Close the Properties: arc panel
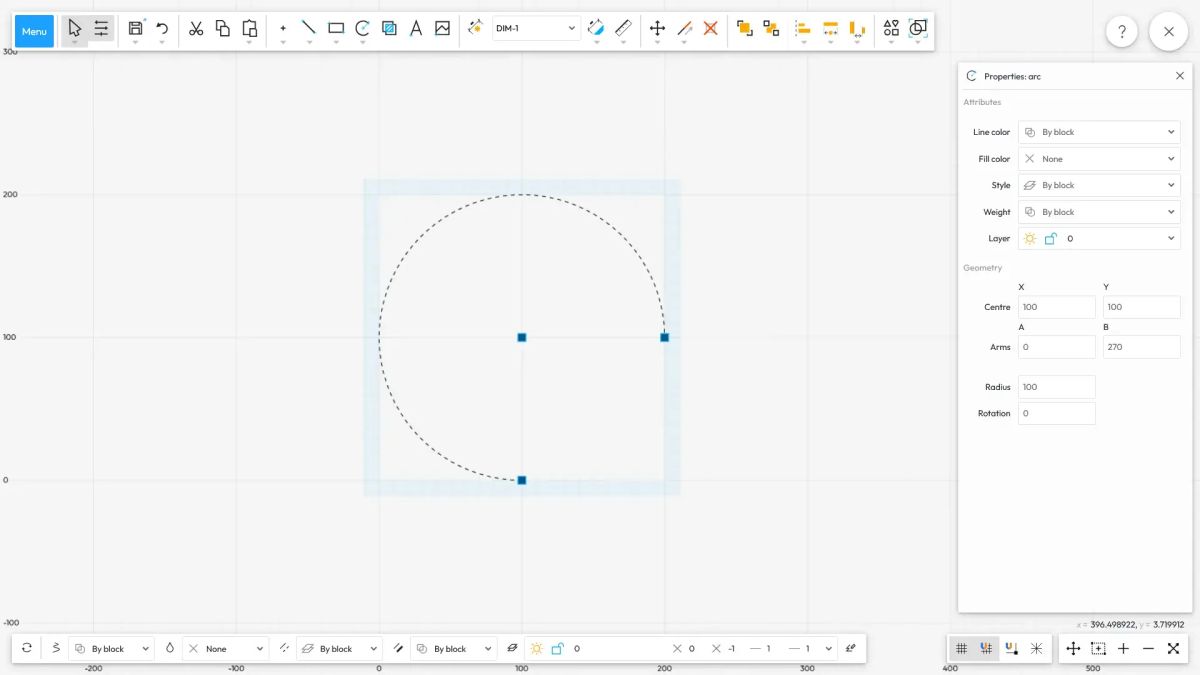 1180,76
